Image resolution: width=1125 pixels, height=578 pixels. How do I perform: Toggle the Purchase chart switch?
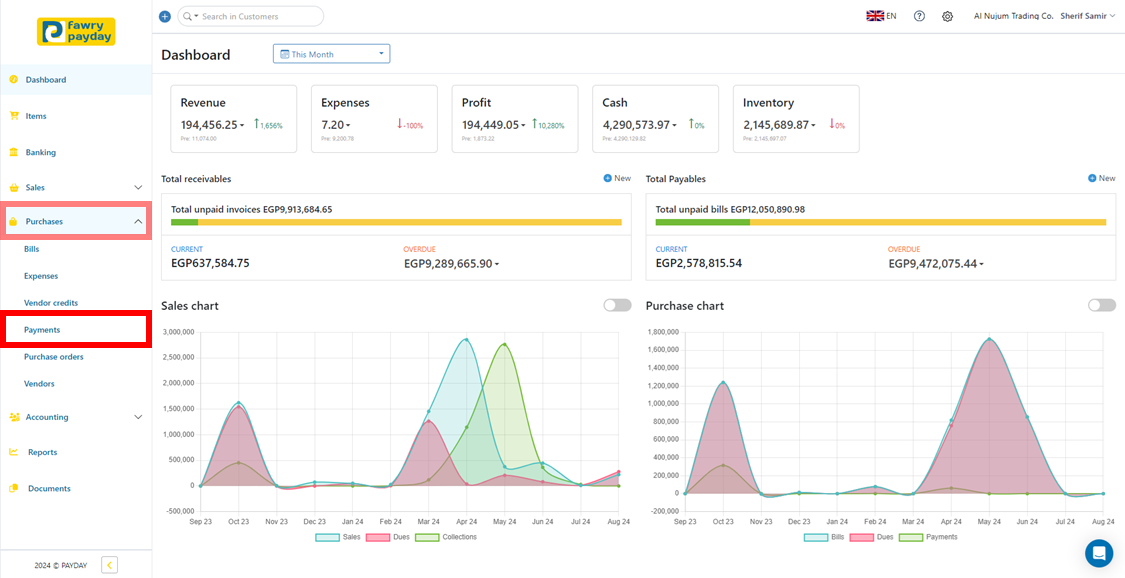click(1101, 305)
